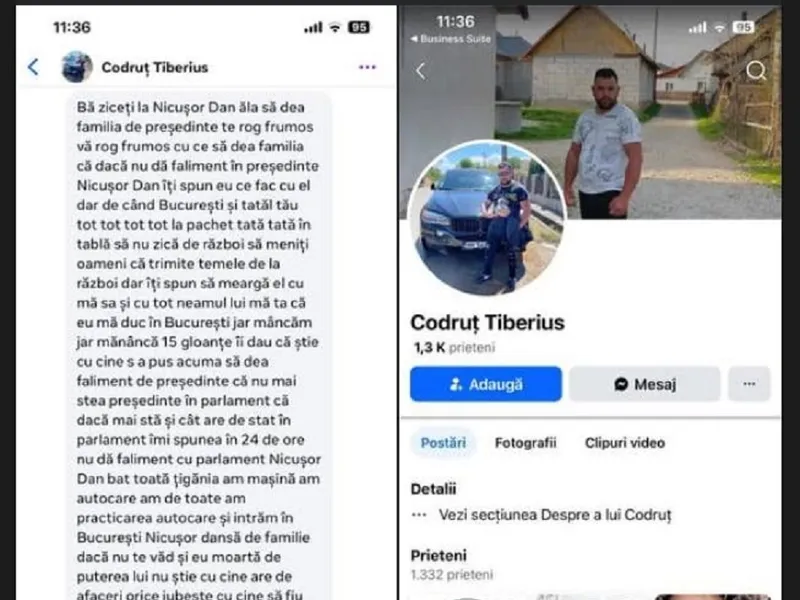This screenshot has width=800, height=600.
Task: Switch to the Clipuri video tab
Action: point(625,443)
